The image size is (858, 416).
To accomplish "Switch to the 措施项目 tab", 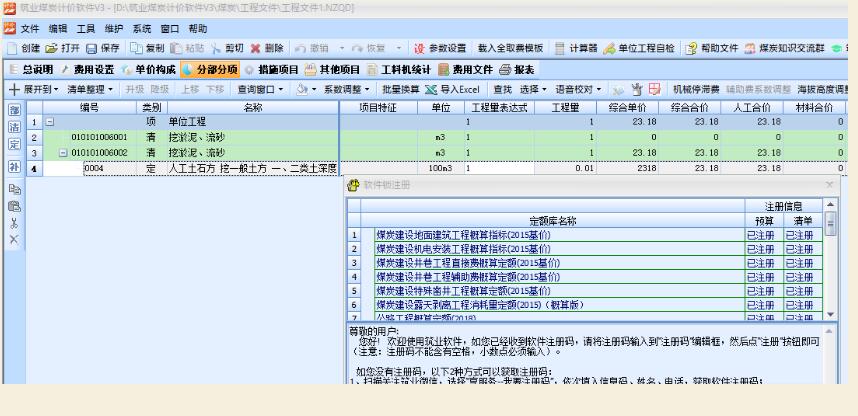I will coord(271,70).
